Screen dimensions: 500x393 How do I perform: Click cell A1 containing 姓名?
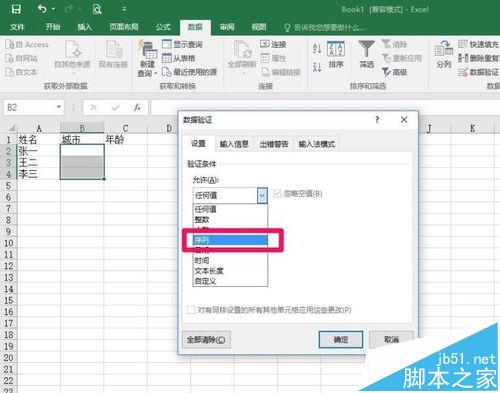(x=38, y=139)
